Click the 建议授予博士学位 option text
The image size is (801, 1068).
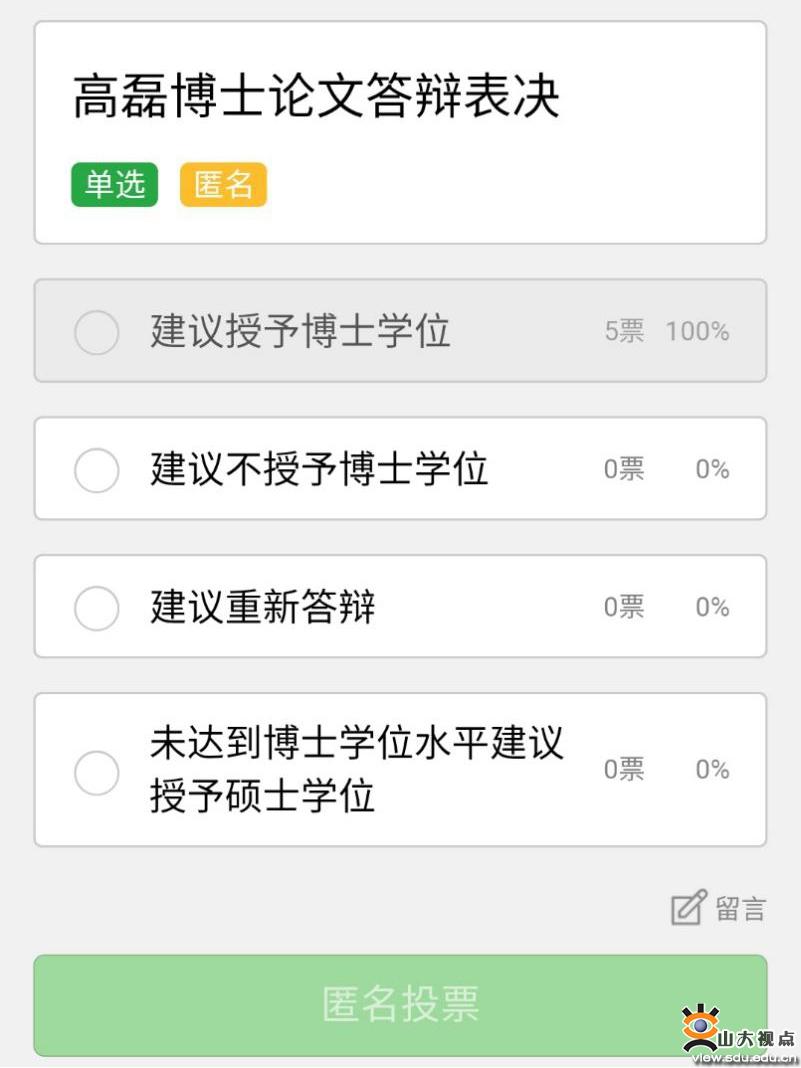coord(300,331)
